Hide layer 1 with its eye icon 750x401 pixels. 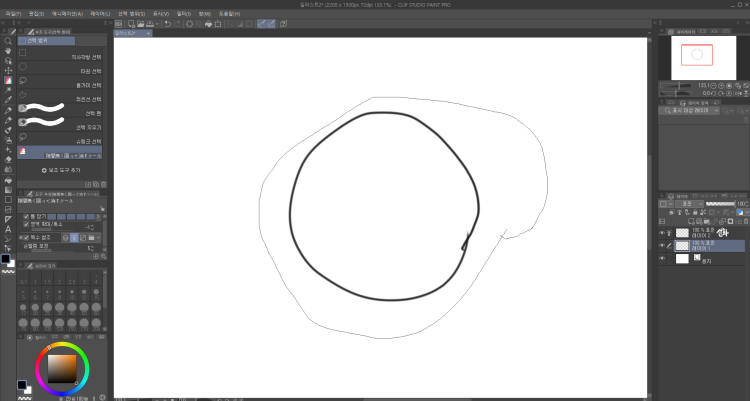tap(662, 246)
